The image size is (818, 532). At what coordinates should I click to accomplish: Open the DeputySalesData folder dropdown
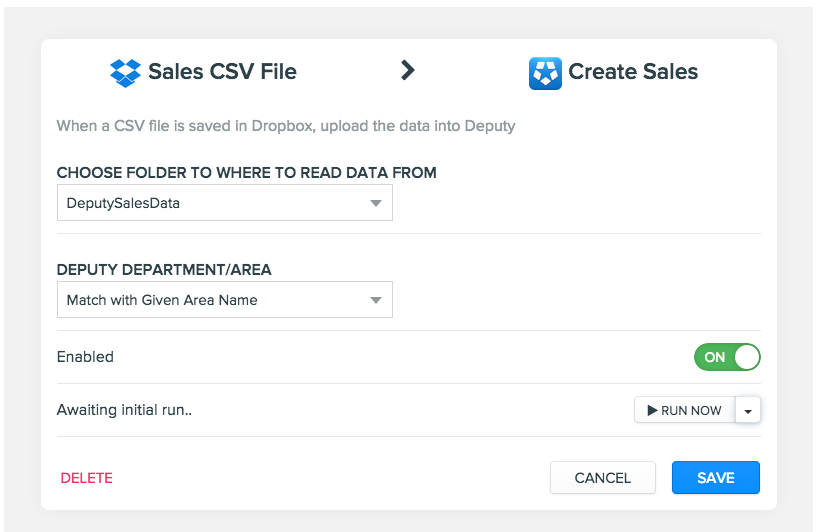[x=225, y=203]
